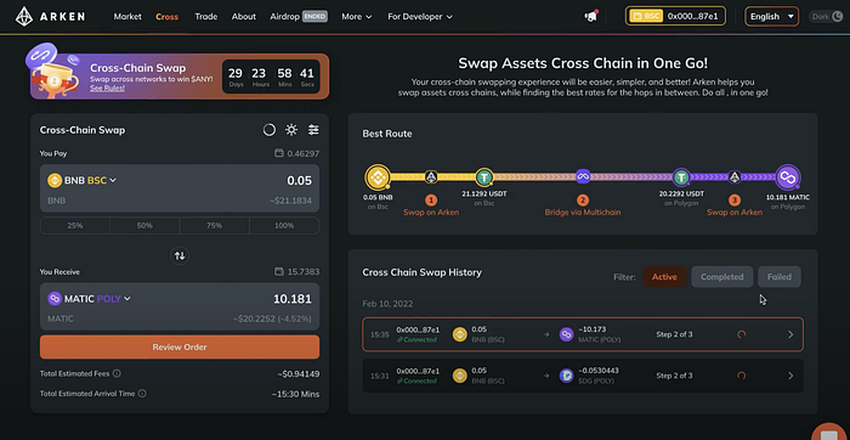Click the Review Order button

pos(179,347)
